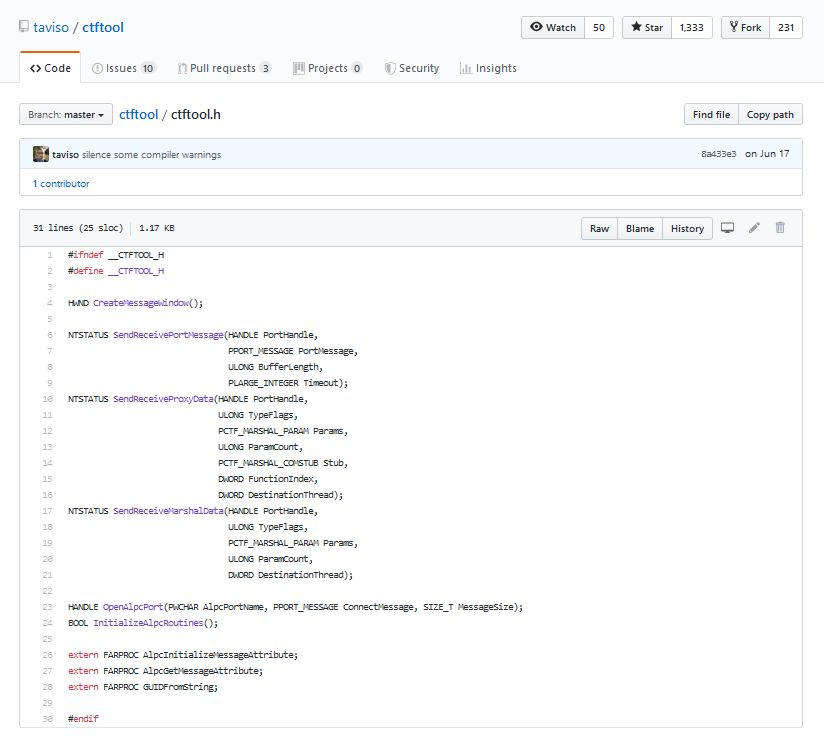
Task: View the Raw file contents
Action: [x=599, y=229]
